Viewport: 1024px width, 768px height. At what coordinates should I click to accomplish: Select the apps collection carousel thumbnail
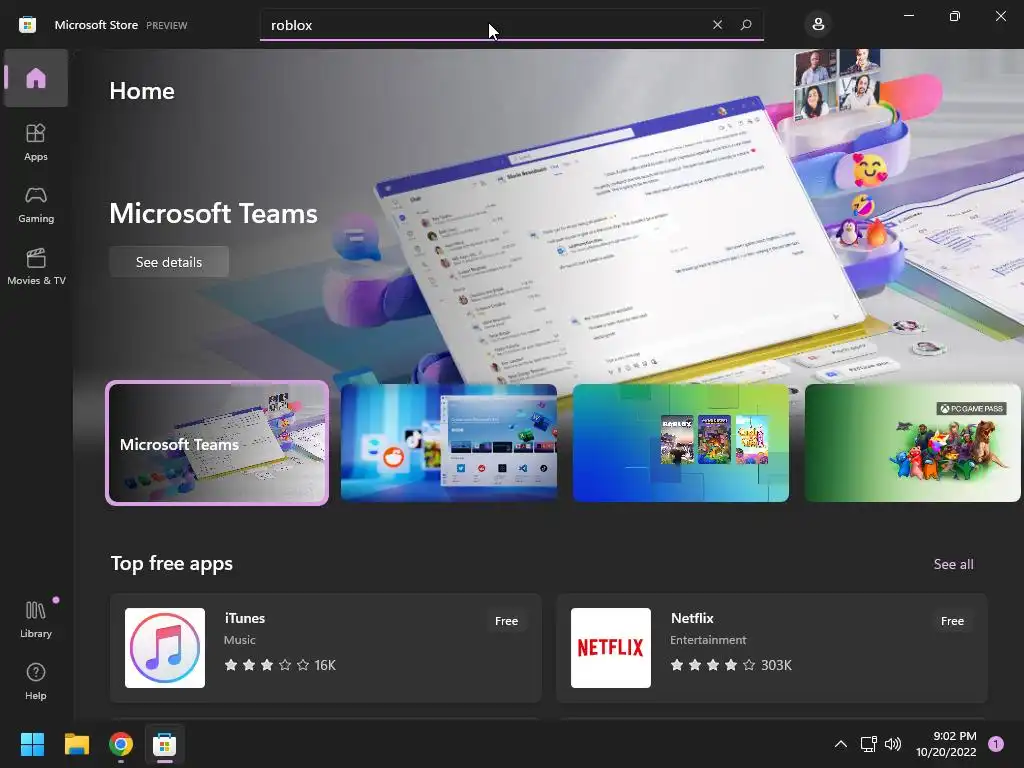pos(449,443)
